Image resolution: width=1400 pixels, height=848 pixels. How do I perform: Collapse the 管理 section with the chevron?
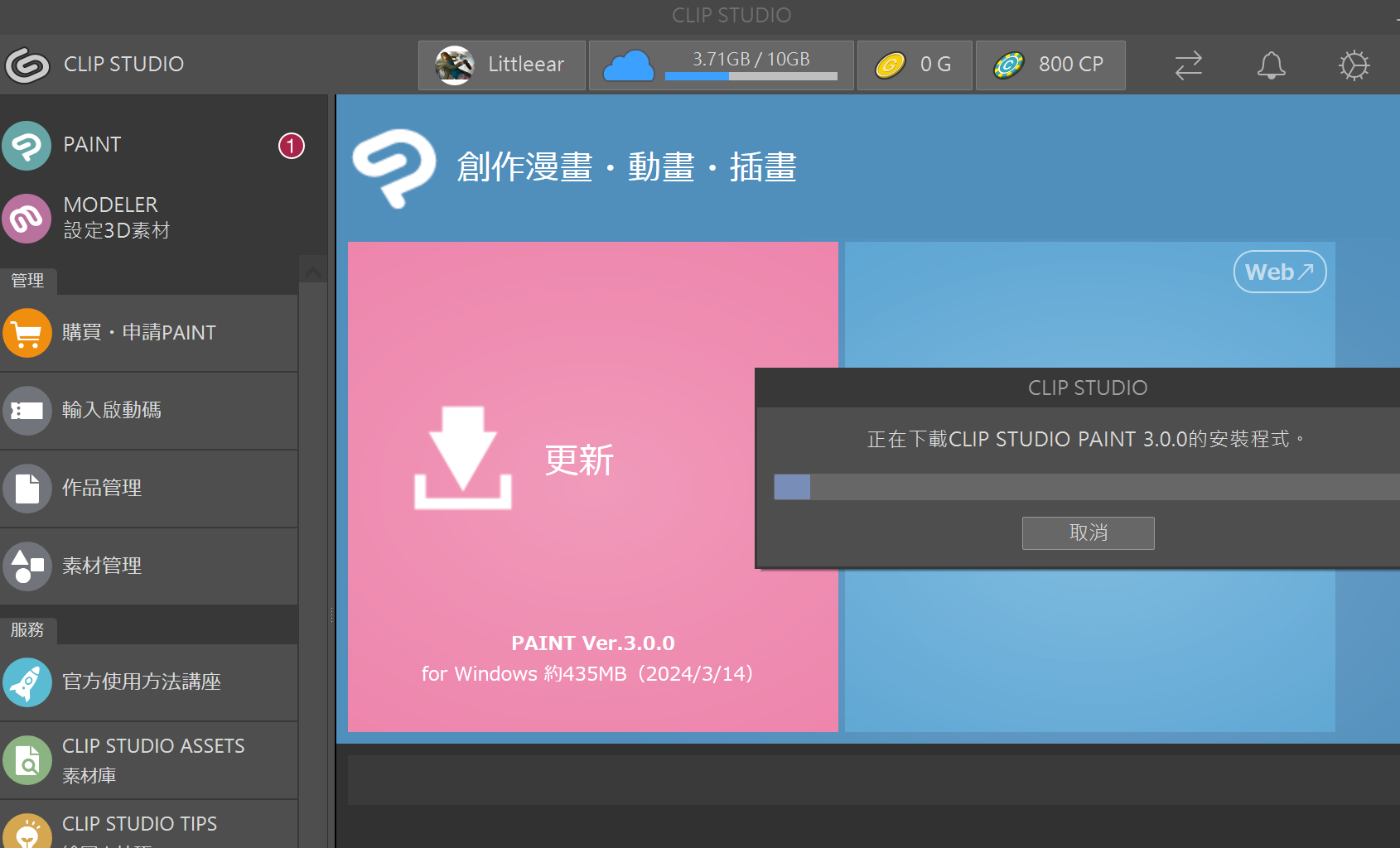pos(313,272)
